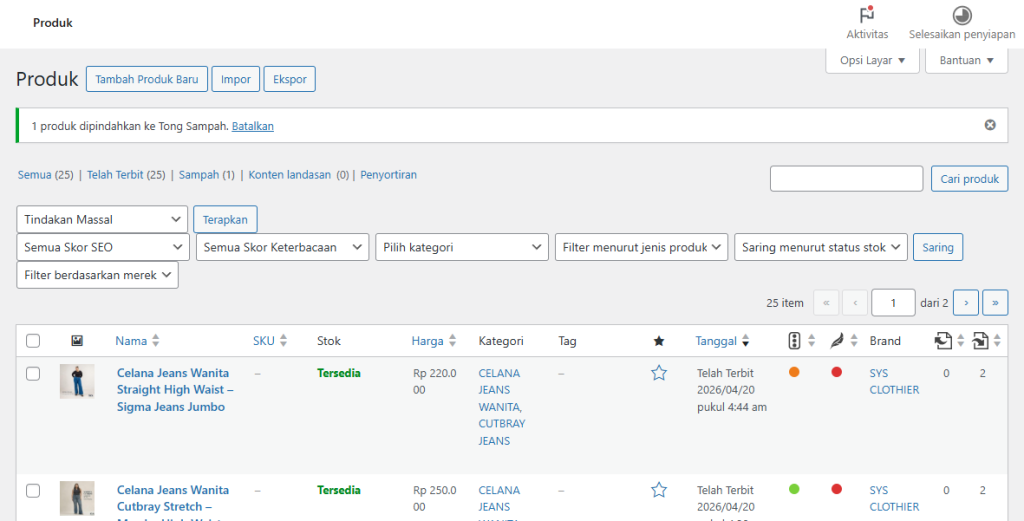Click red readability dot for Straight High Waist
Viewport: 1024px width, 521px height.
point(837,372)
